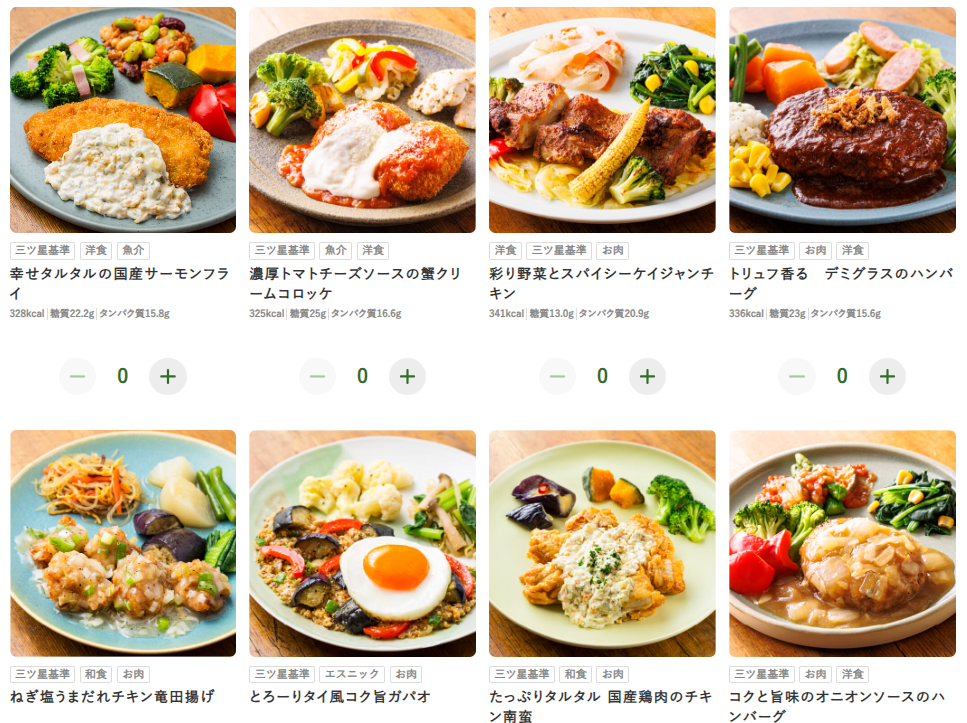Image resolution: width=967 pixels, height=723 pixels.
Task: Click minus for 濃厚トマトチーズソースの蟹クリームコロッケ
Action: [x=318, y=376]
